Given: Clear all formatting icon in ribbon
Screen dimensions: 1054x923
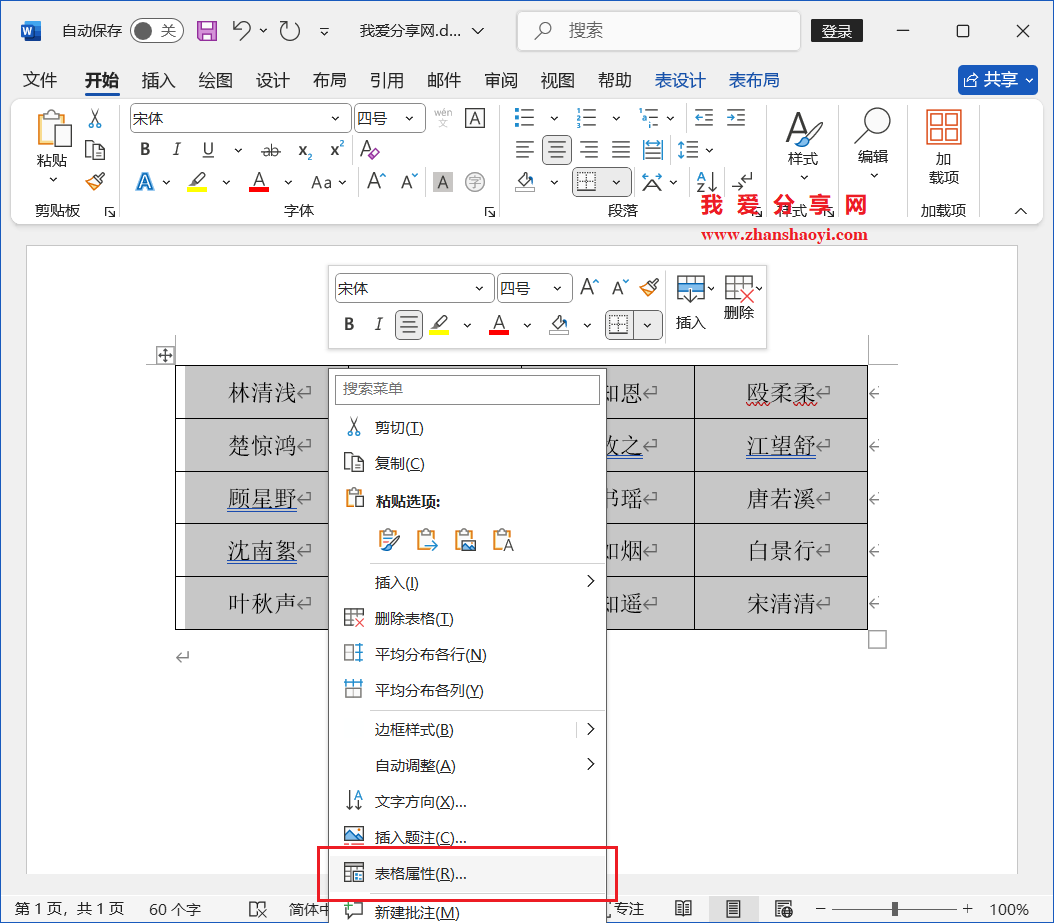Looking at the screenshot, I should click(x=369, y=149).
